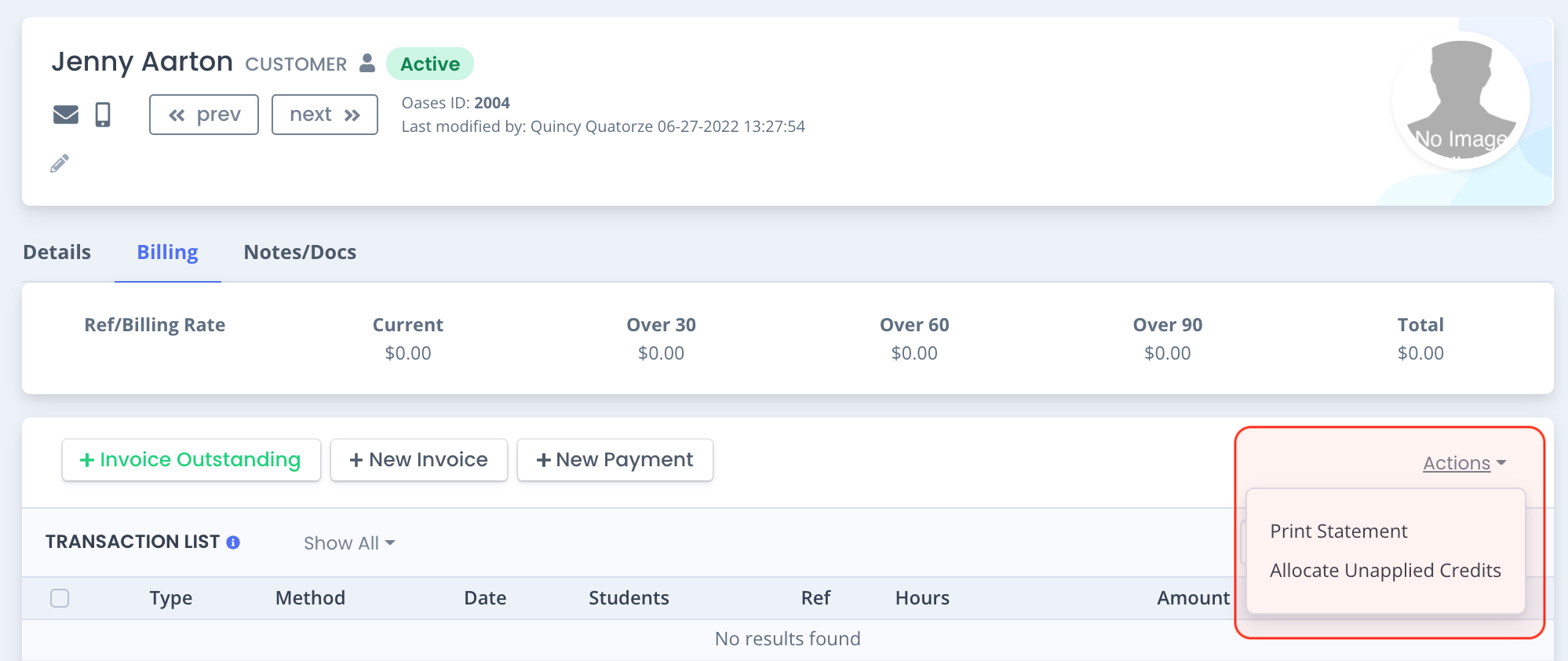Switch to the Details tab
The image size is (1568, 661).
point(57,252)
